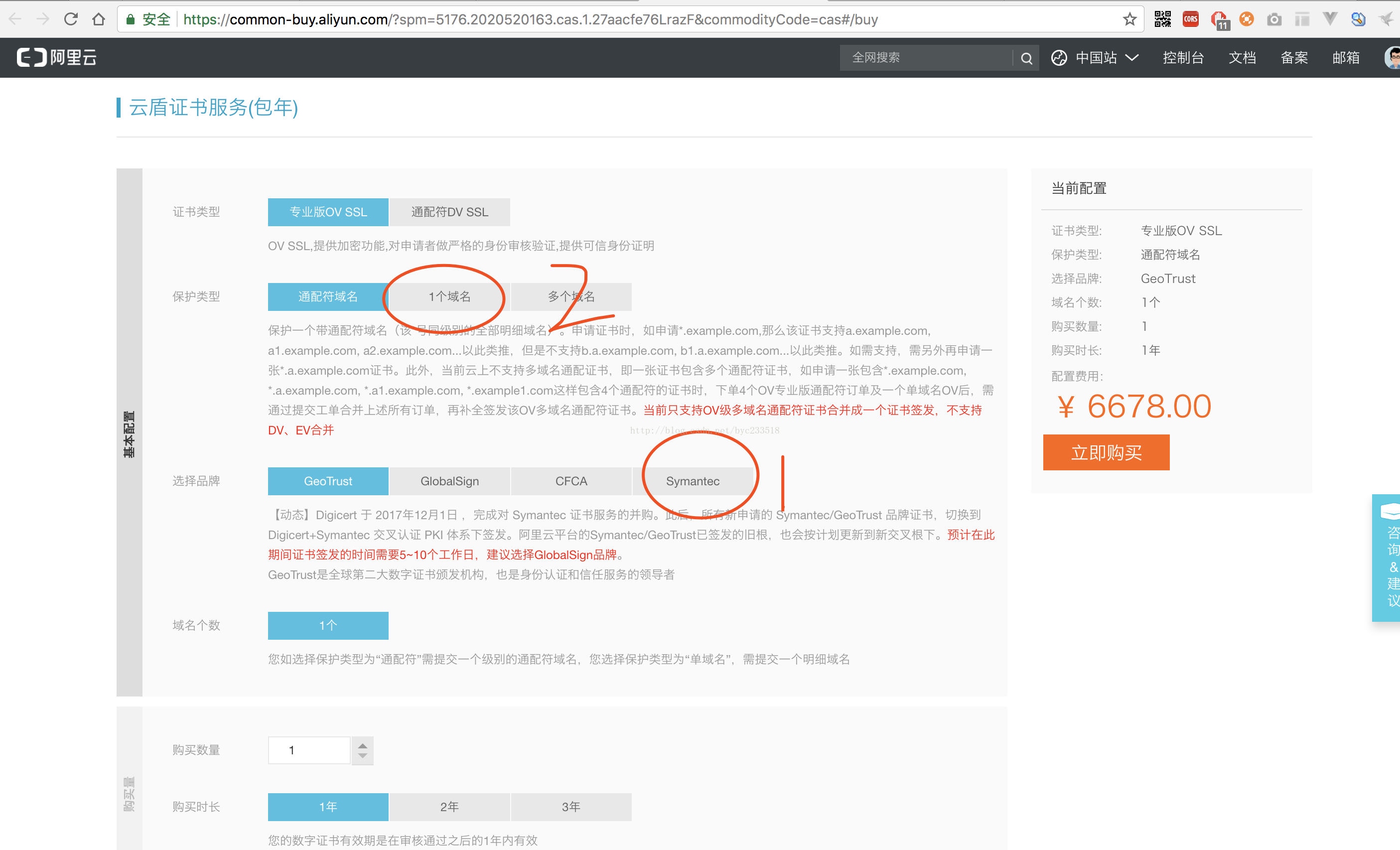This screenshot has width=1400, height=850.
Task: Go to browser home page icon
Action: pos(99,19)
